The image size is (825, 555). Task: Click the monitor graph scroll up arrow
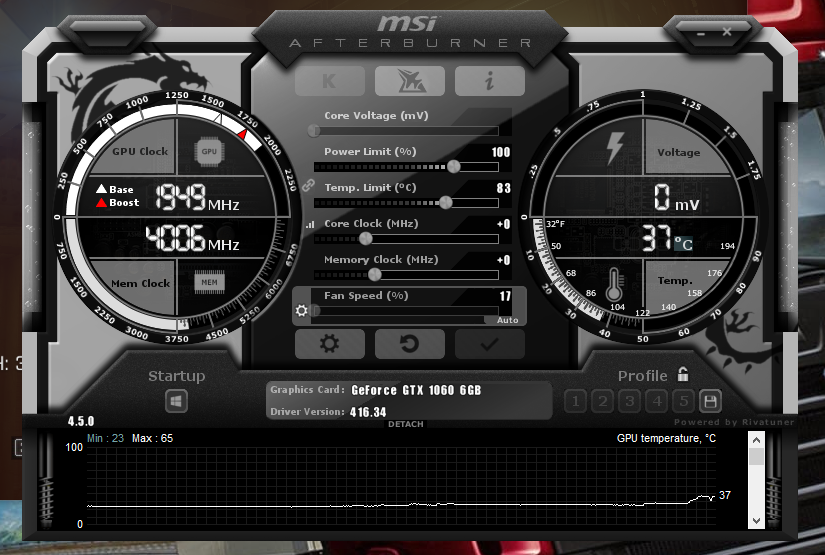pos(756,440)
